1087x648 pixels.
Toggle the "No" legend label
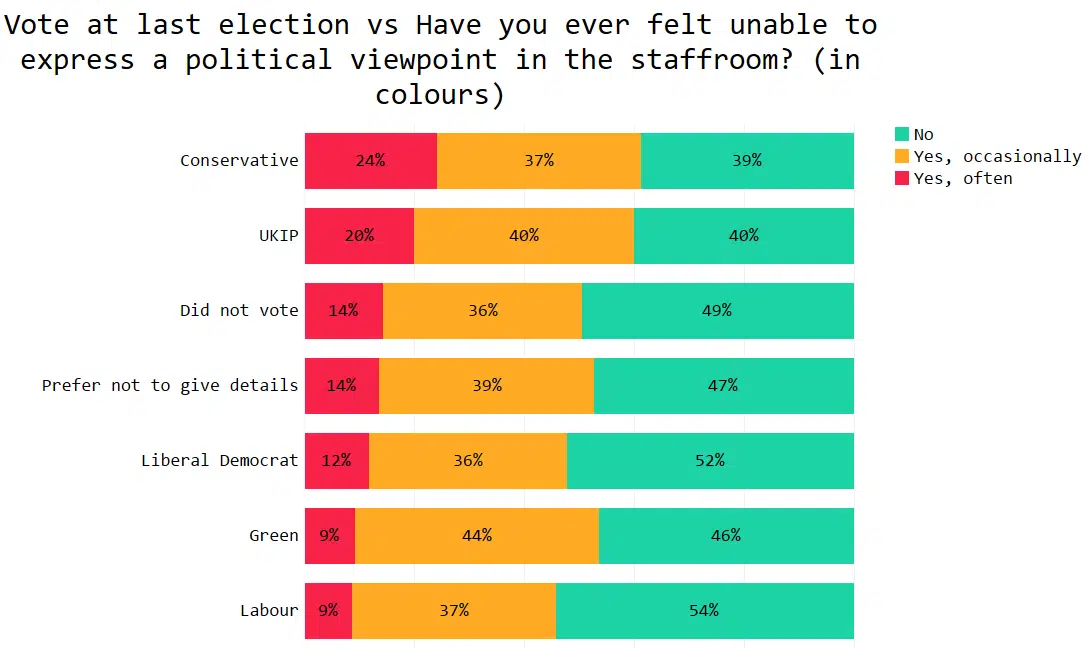point(923,134)
